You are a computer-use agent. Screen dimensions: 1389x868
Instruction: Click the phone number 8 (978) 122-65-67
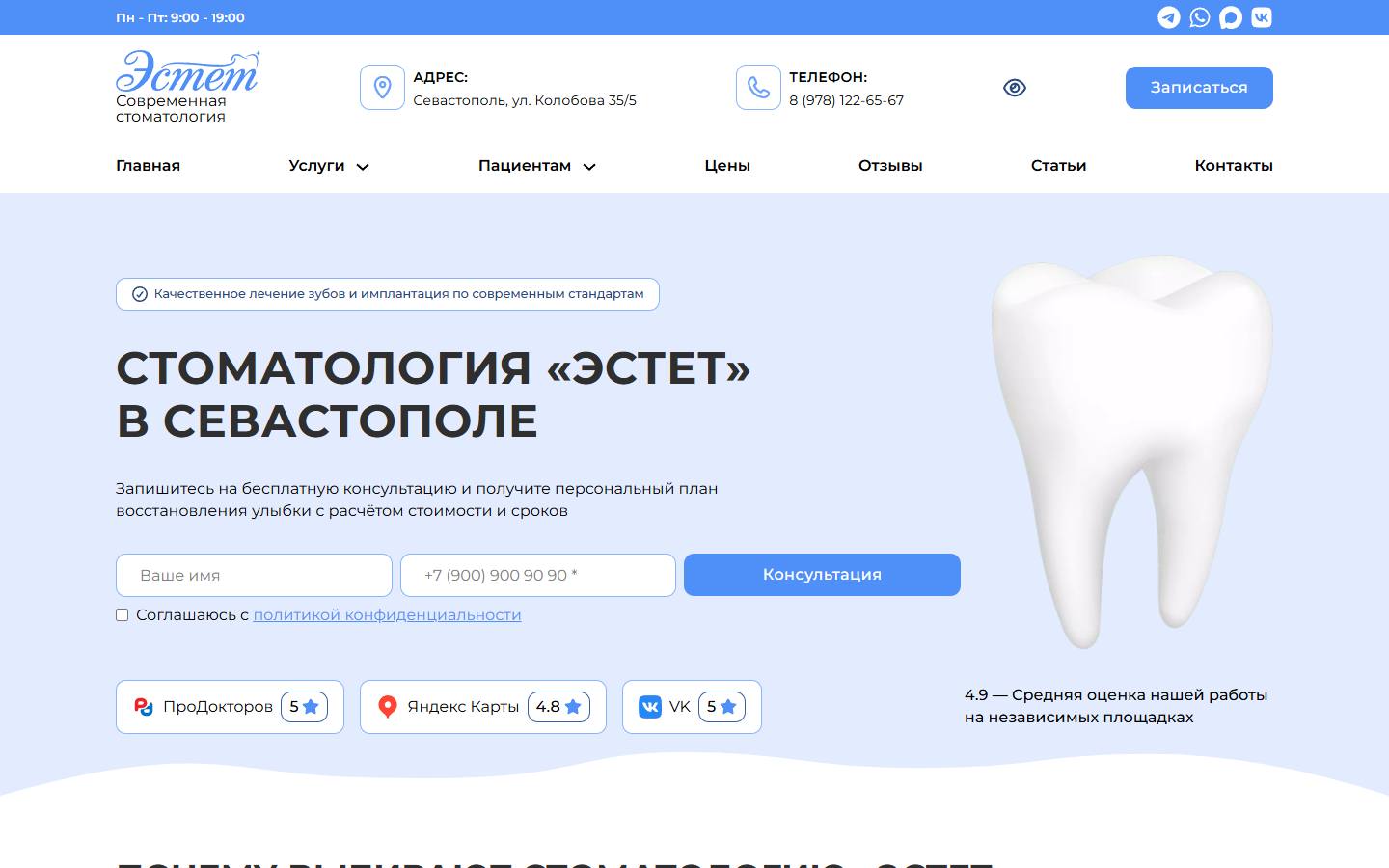click(846, 100)
